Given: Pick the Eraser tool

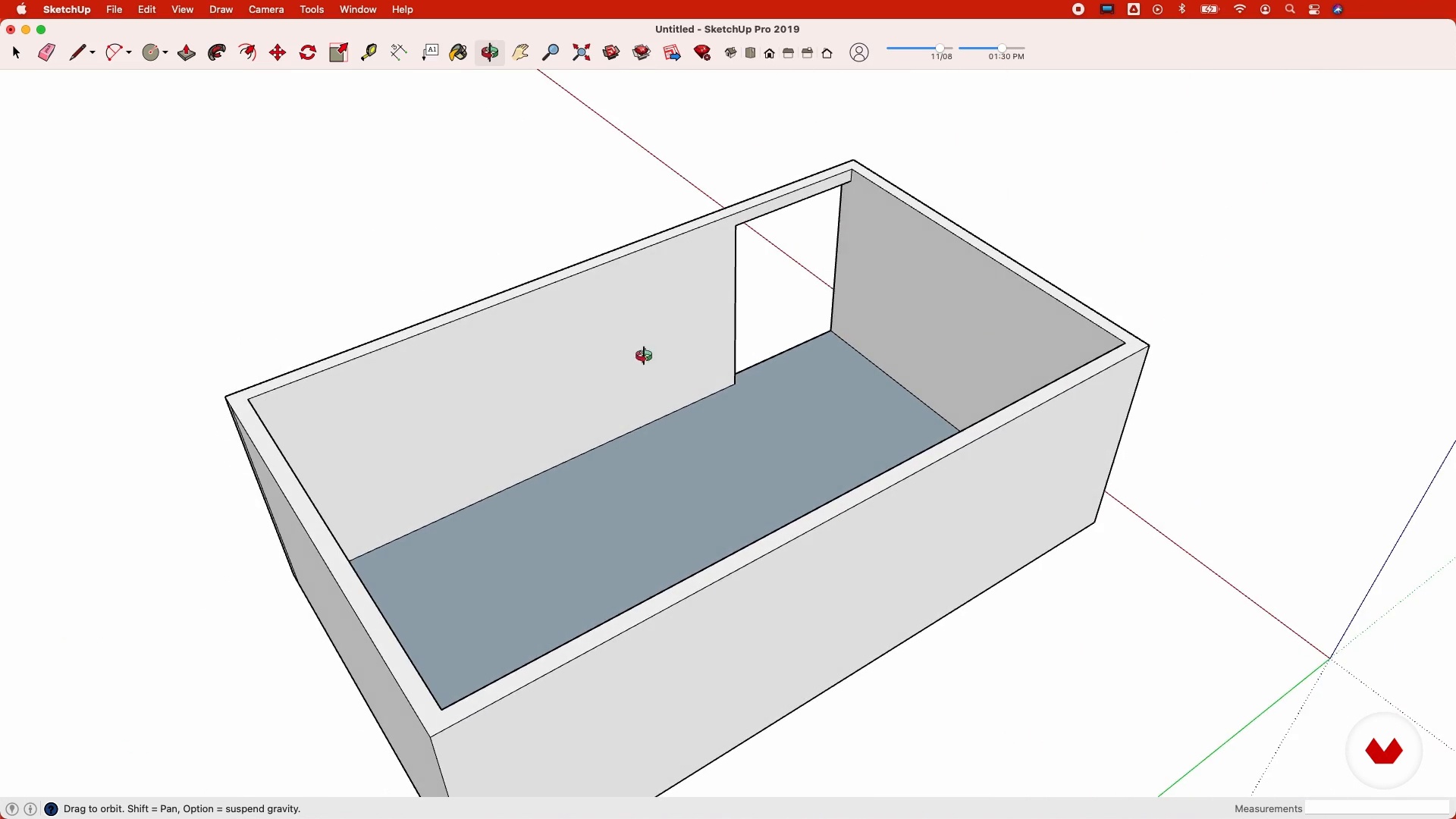Looking at the screenshot, I should tap(46, 52).
